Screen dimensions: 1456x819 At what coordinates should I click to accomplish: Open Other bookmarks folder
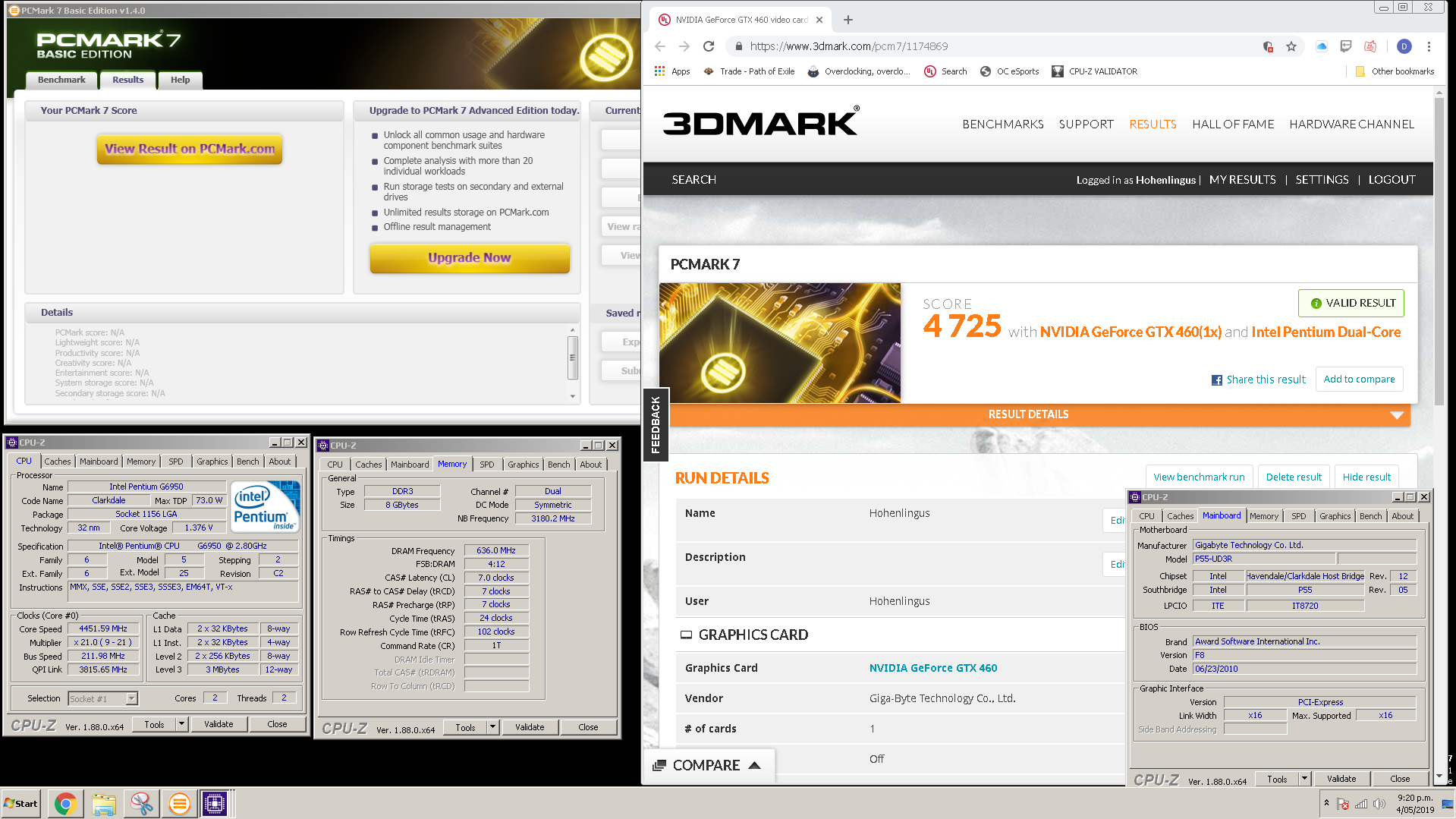click(1395, 71)
